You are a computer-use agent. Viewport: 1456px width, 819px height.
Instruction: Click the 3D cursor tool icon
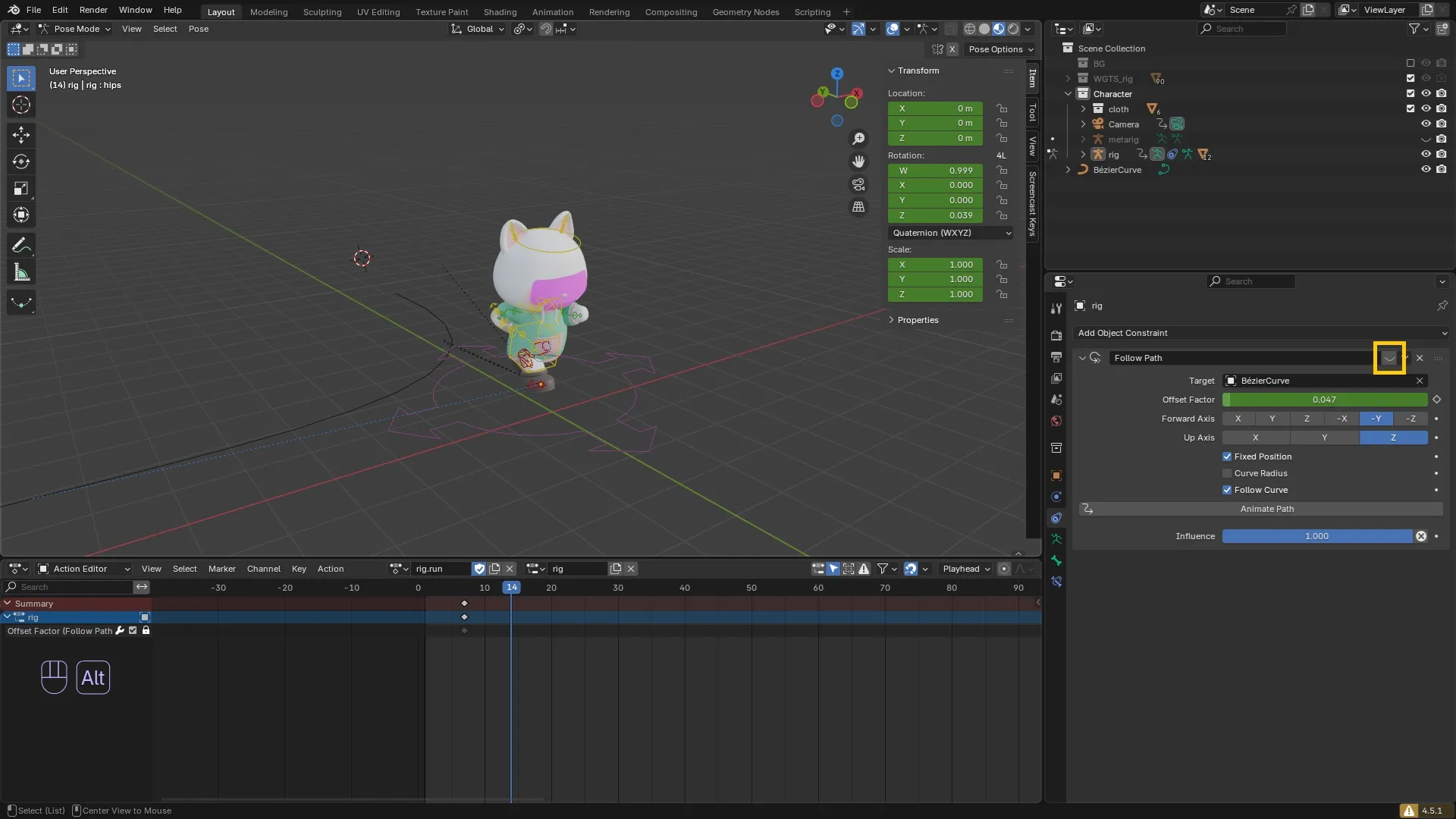pyautogui.click(x=21, y=105)
